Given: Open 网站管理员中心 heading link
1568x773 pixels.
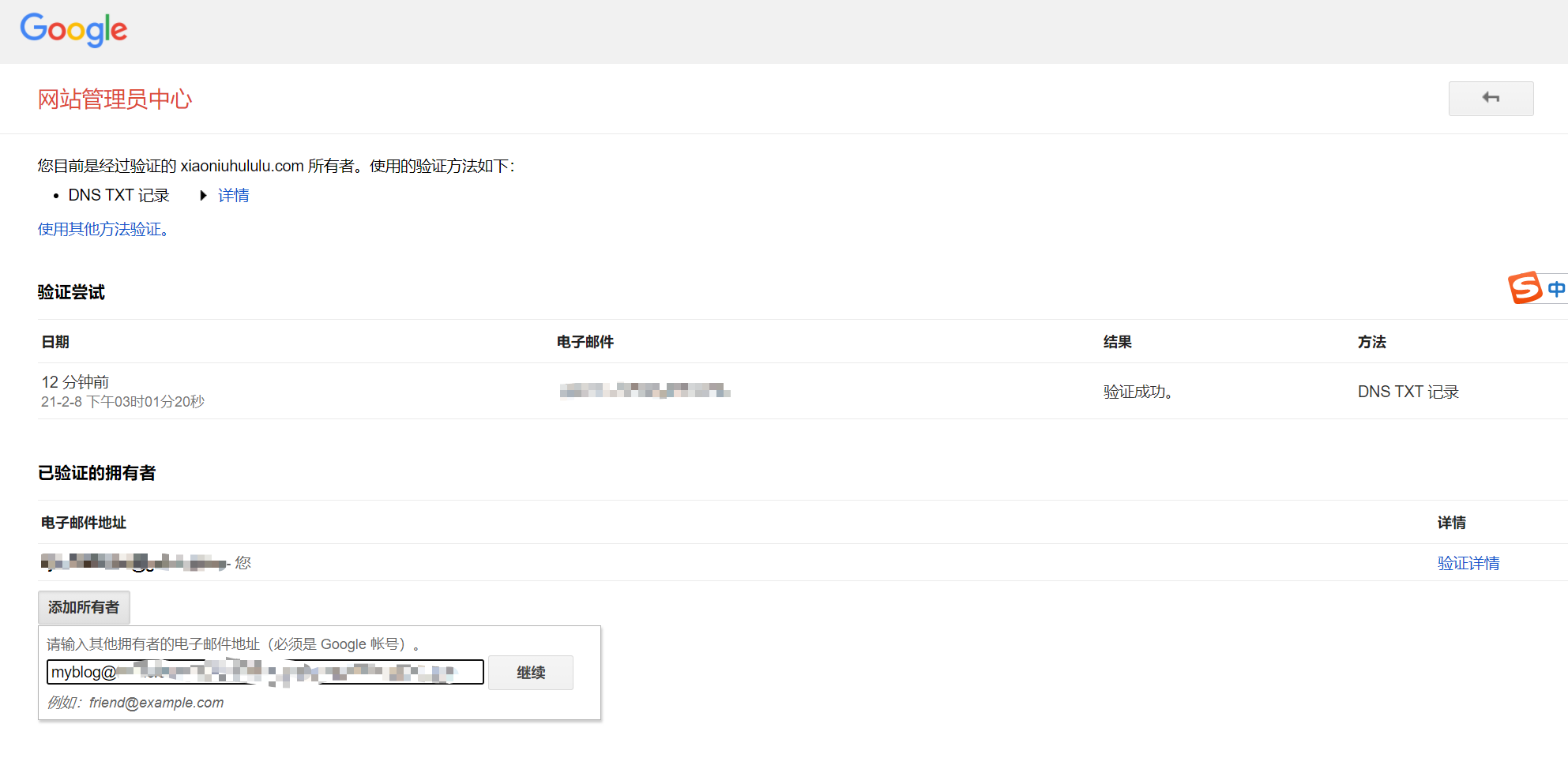Looking at the screenshot, I should (115, 99).
